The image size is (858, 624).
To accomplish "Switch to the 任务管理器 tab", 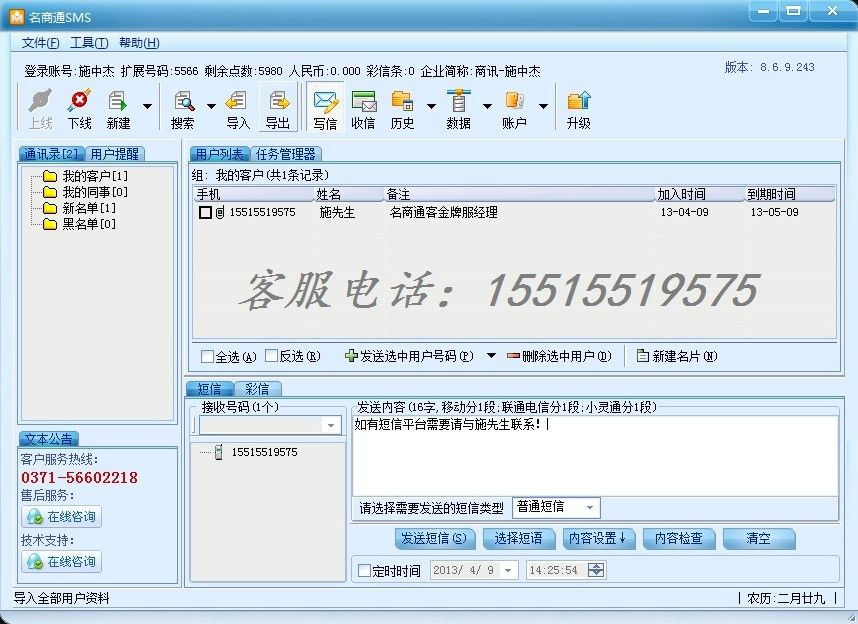I will tap(286, 154).
